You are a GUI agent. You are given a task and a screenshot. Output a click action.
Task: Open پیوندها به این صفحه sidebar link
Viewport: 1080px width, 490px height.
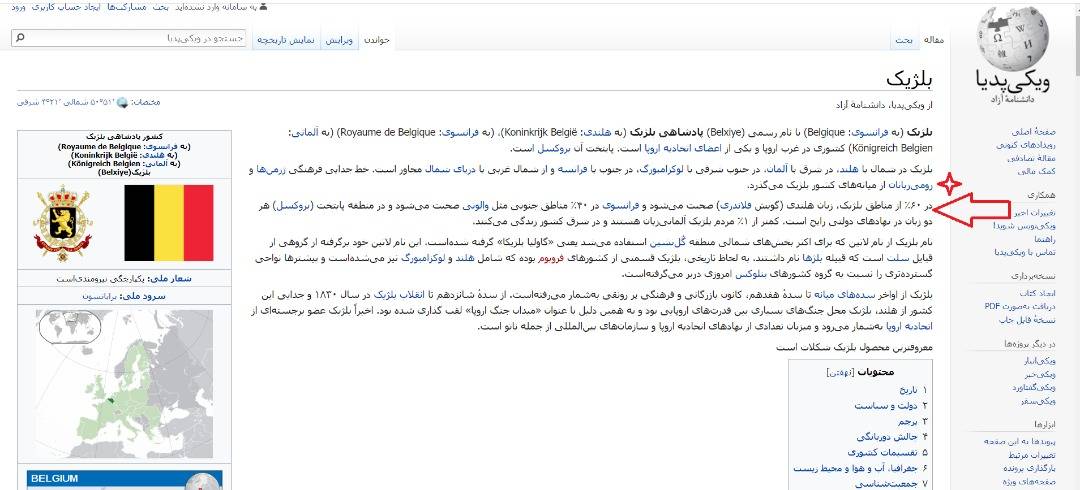click(1021, 442)
